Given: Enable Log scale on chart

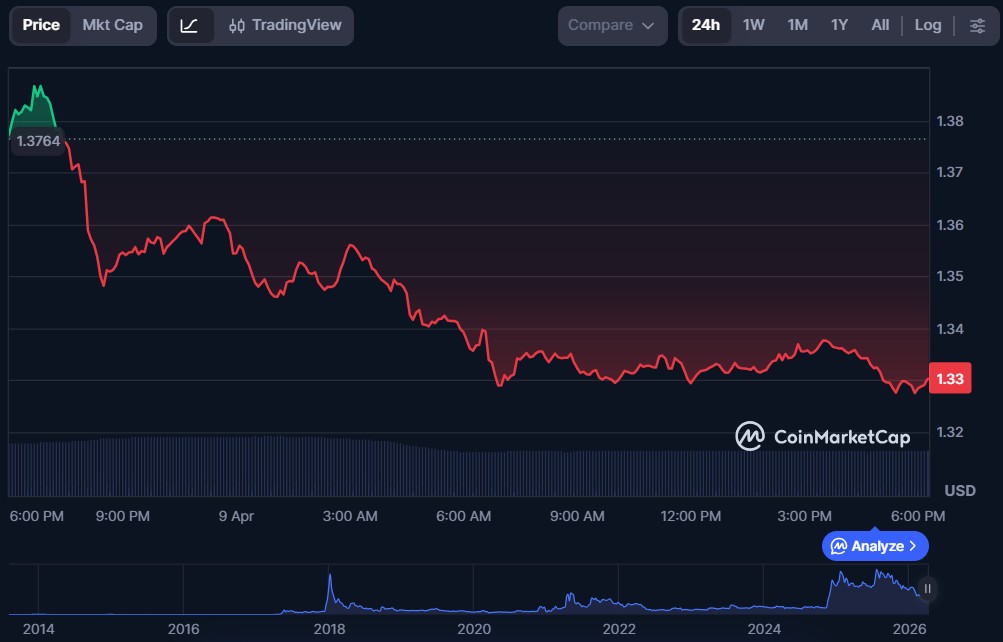Looking at the screenshot, I should (927, 25).
